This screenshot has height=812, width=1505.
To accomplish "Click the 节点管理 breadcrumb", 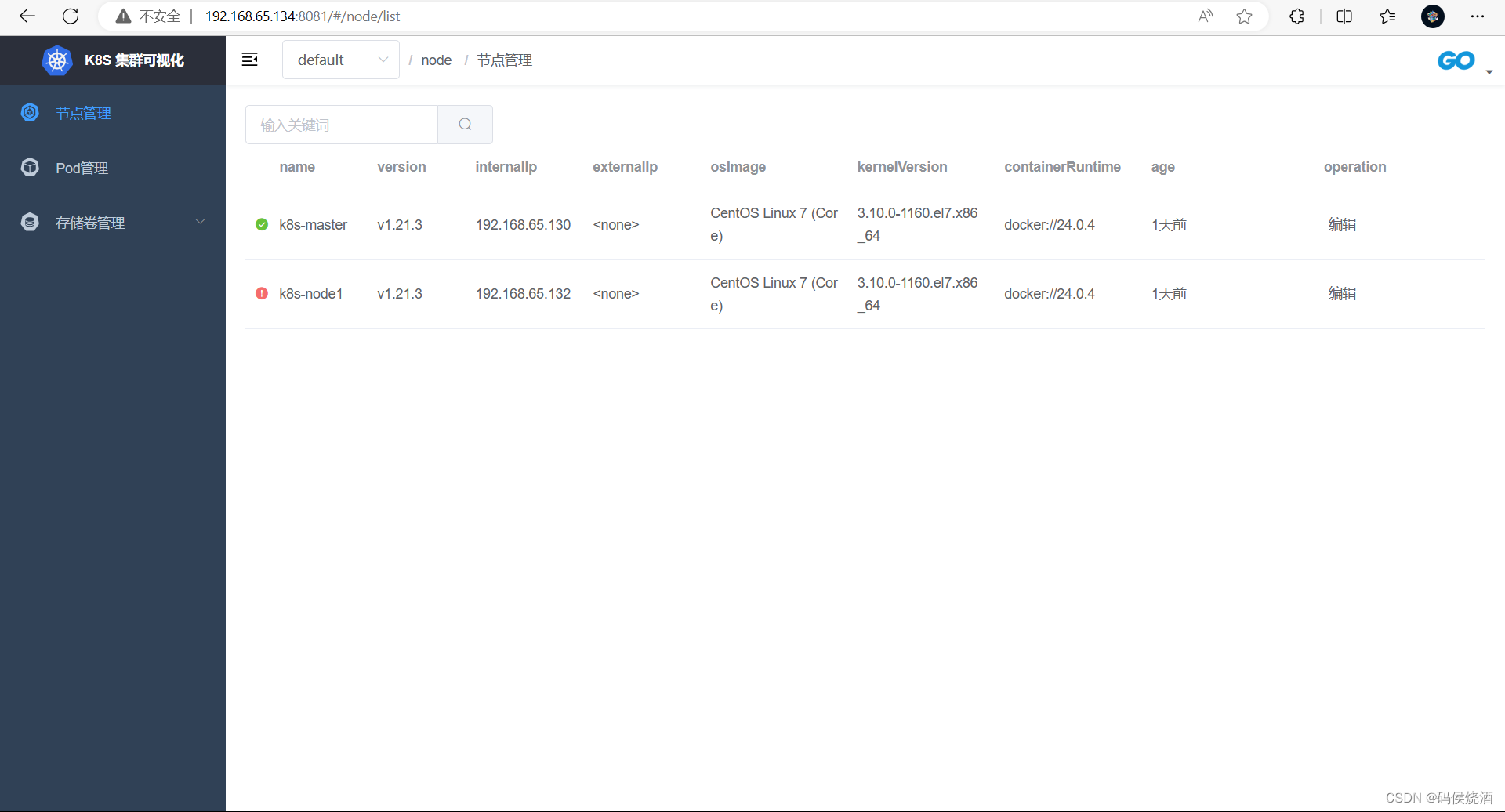I will (505, 60).
